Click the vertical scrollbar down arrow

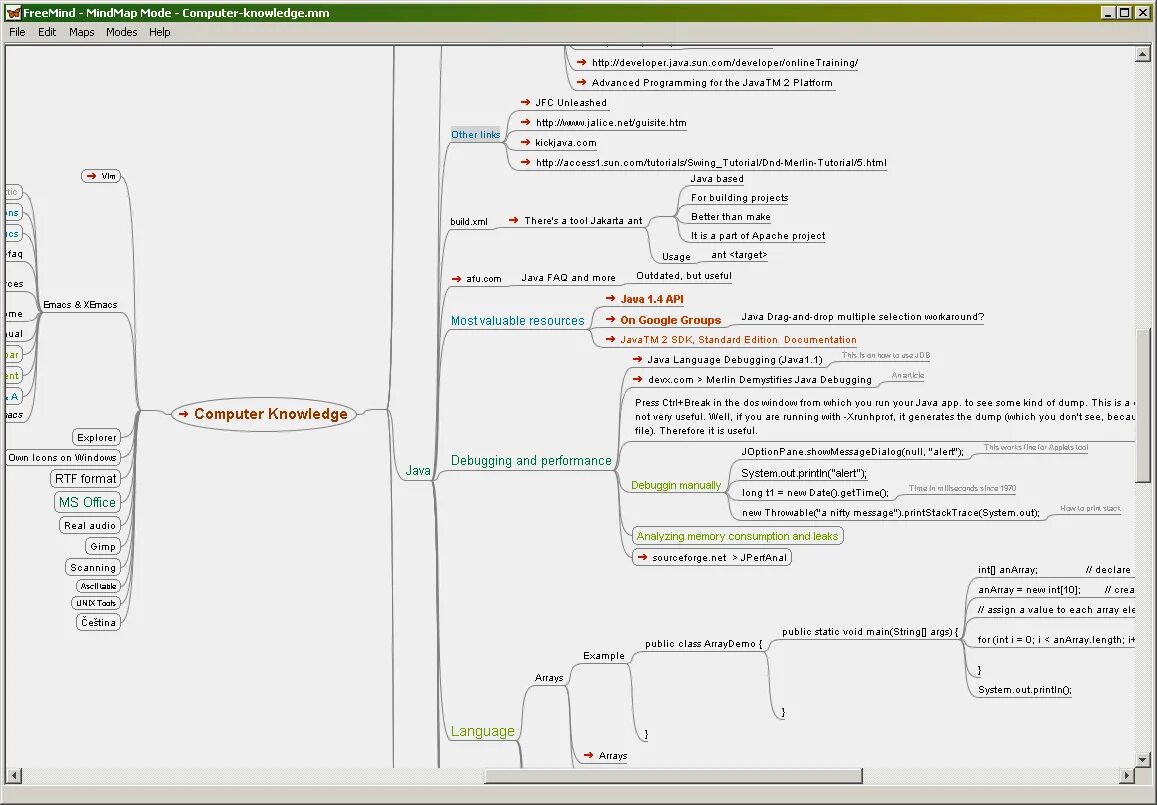1142,759
